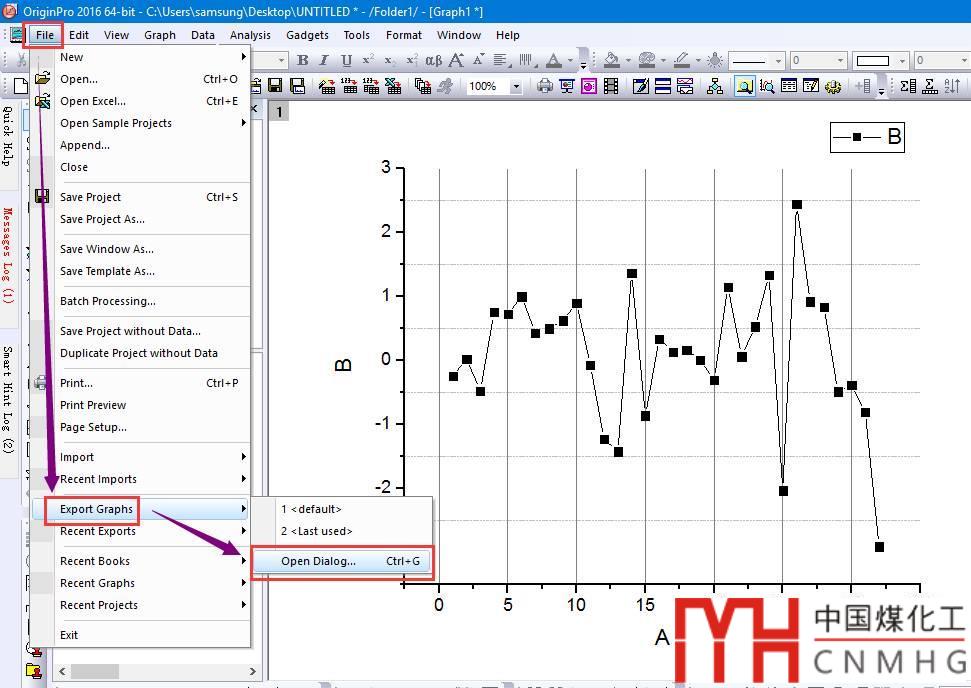Expand the New submenu arrow
971x688 pixels.
[x=243, y=57]
